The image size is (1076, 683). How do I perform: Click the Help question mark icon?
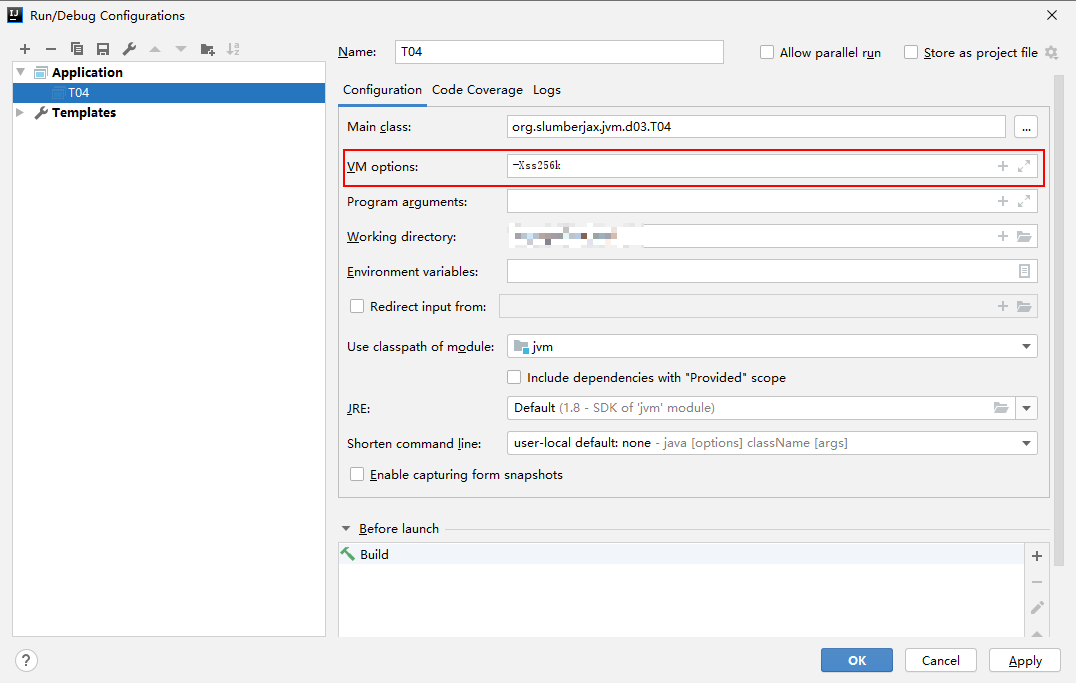point(27,660)
